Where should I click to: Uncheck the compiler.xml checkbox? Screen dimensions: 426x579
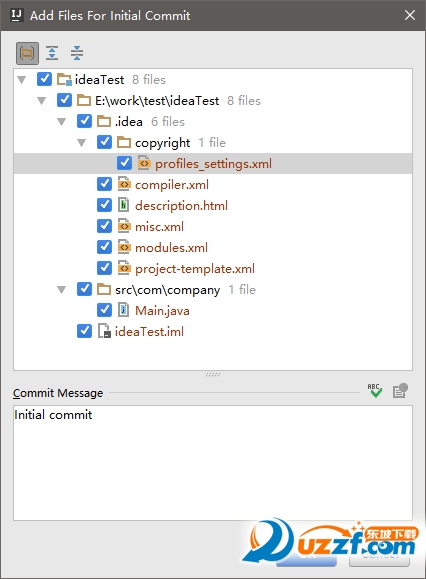104,184
